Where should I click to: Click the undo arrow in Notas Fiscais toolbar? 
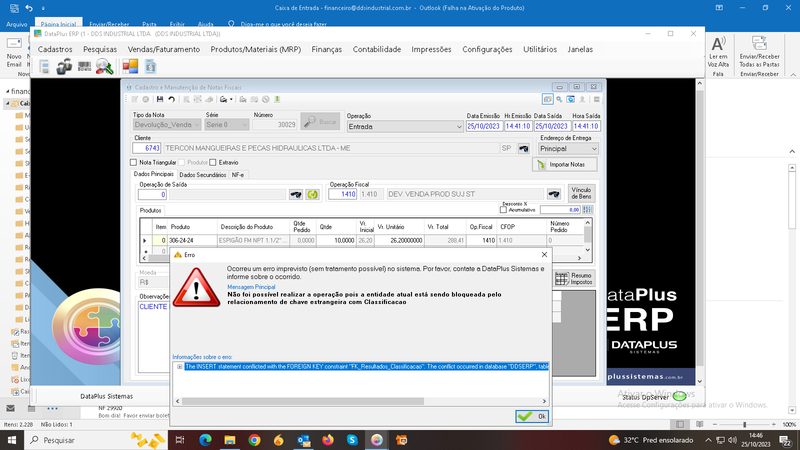pos(171,99)
